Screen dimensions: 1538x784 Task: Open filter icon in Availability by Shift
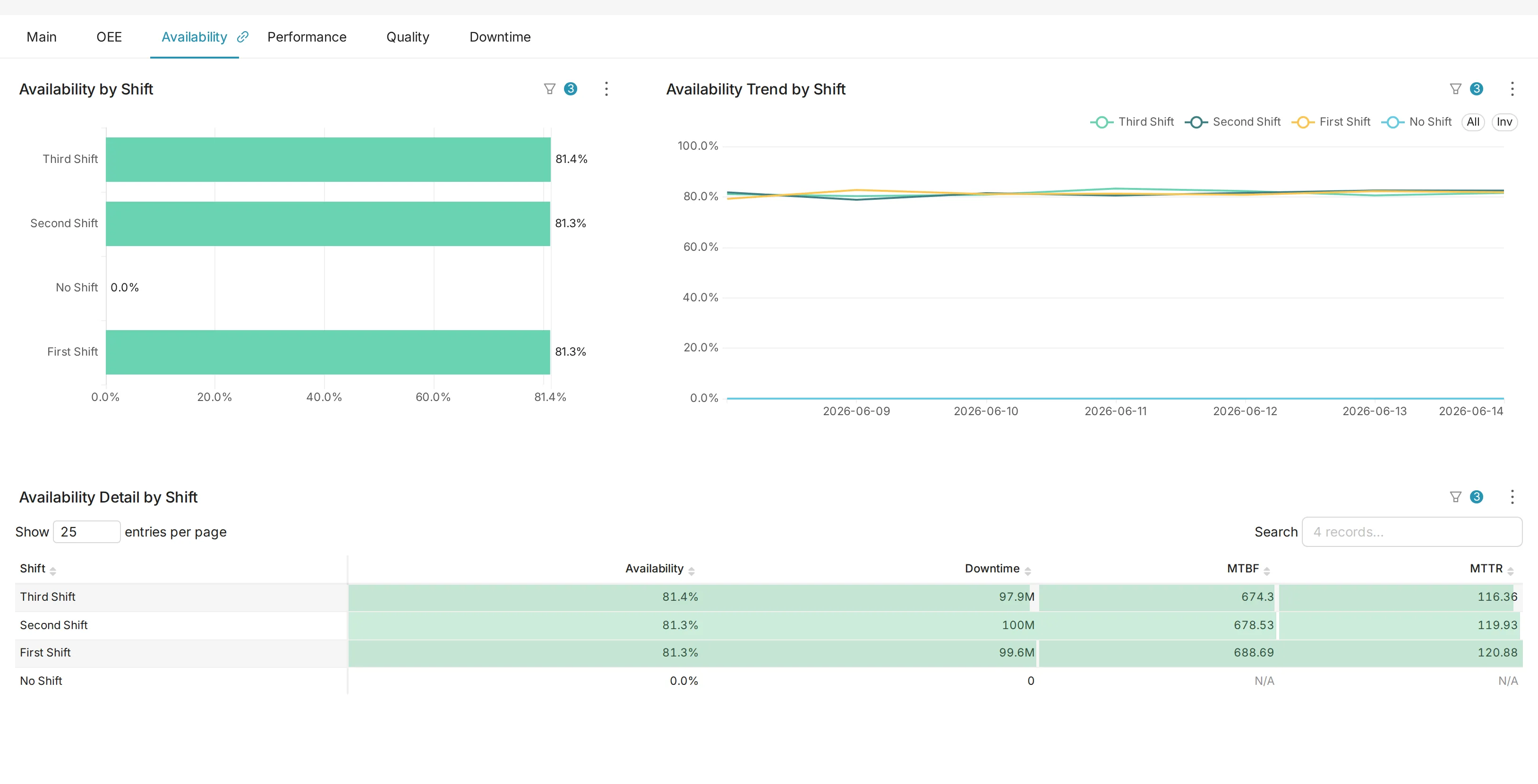[549, 89]
